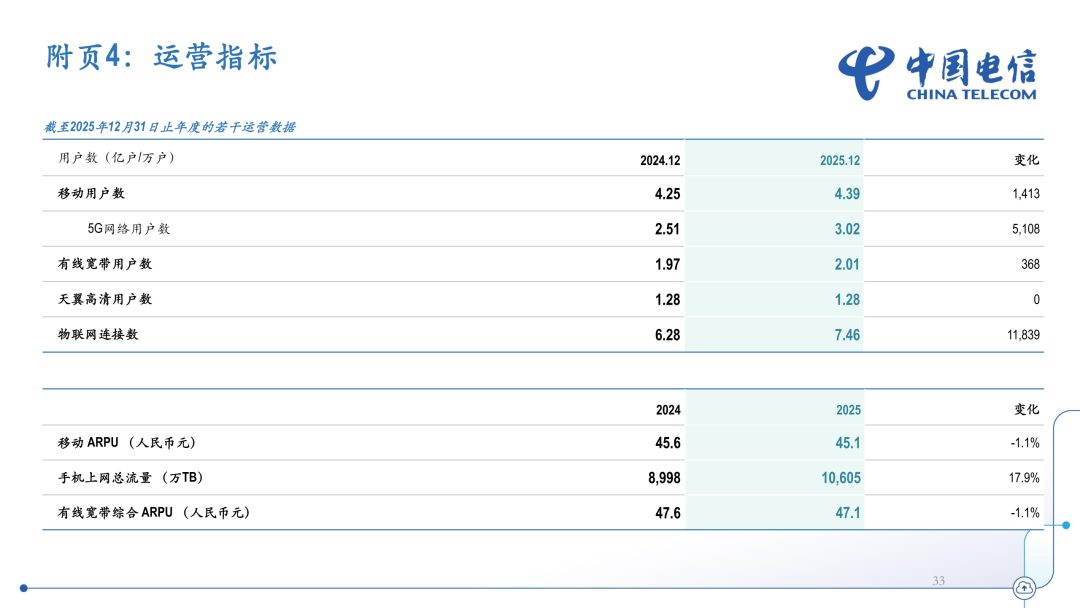Click the slide page number 33

point(938,581)
